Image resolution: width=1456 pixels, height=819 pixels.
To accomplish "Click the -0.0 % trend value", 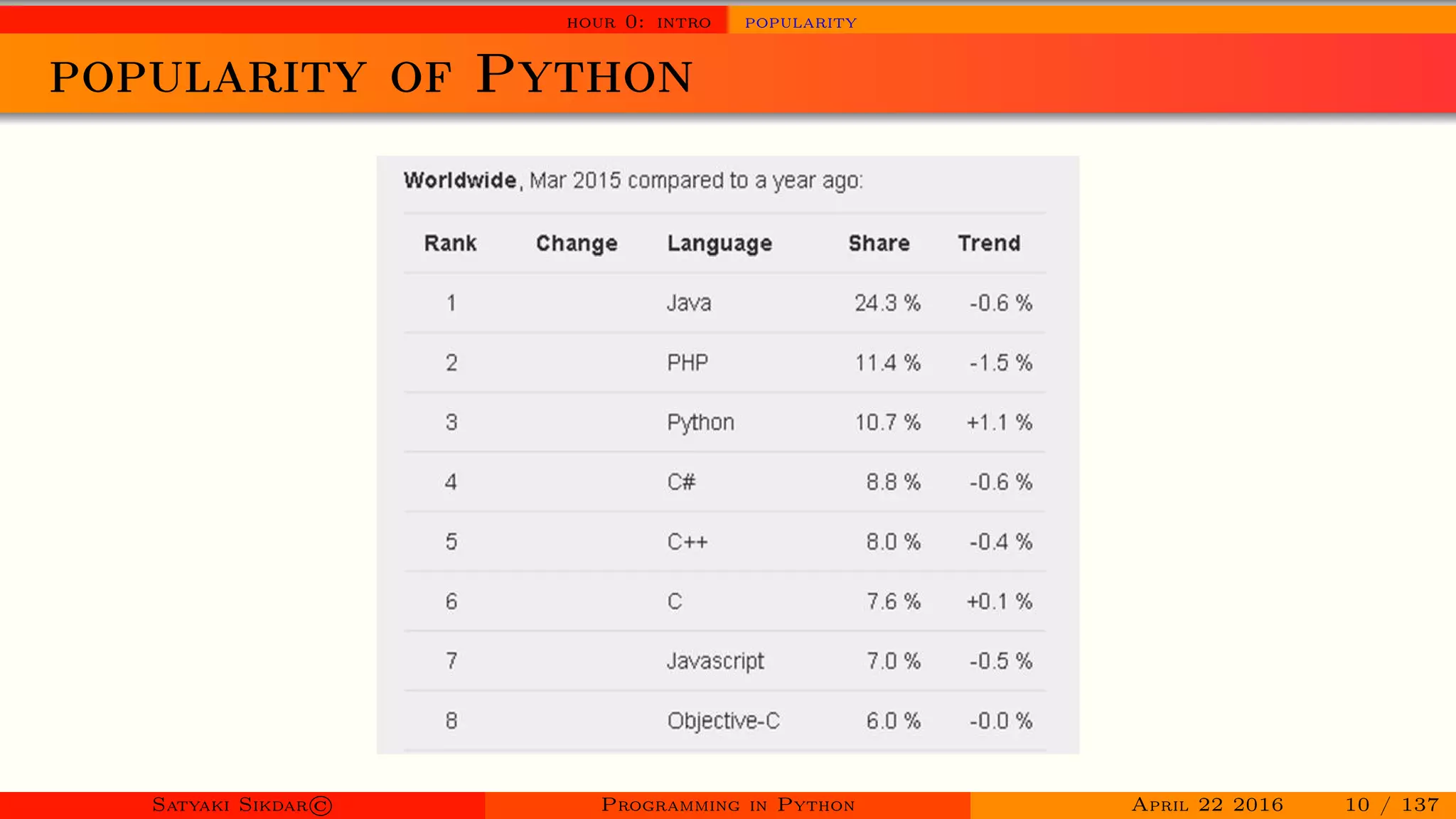I will point(1000,721).
